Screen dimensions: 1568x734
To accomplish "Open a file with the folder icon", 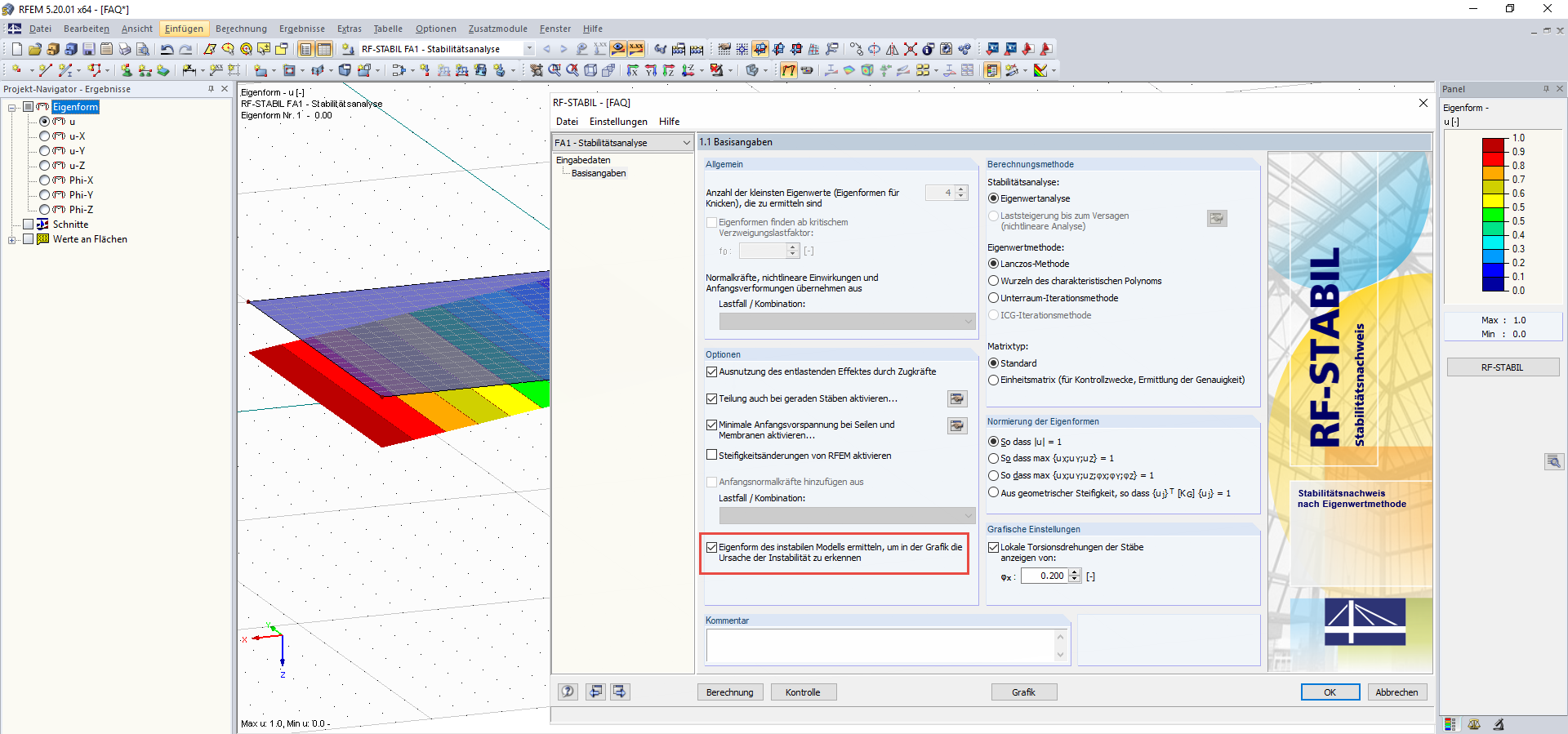I will click(35, 49).
